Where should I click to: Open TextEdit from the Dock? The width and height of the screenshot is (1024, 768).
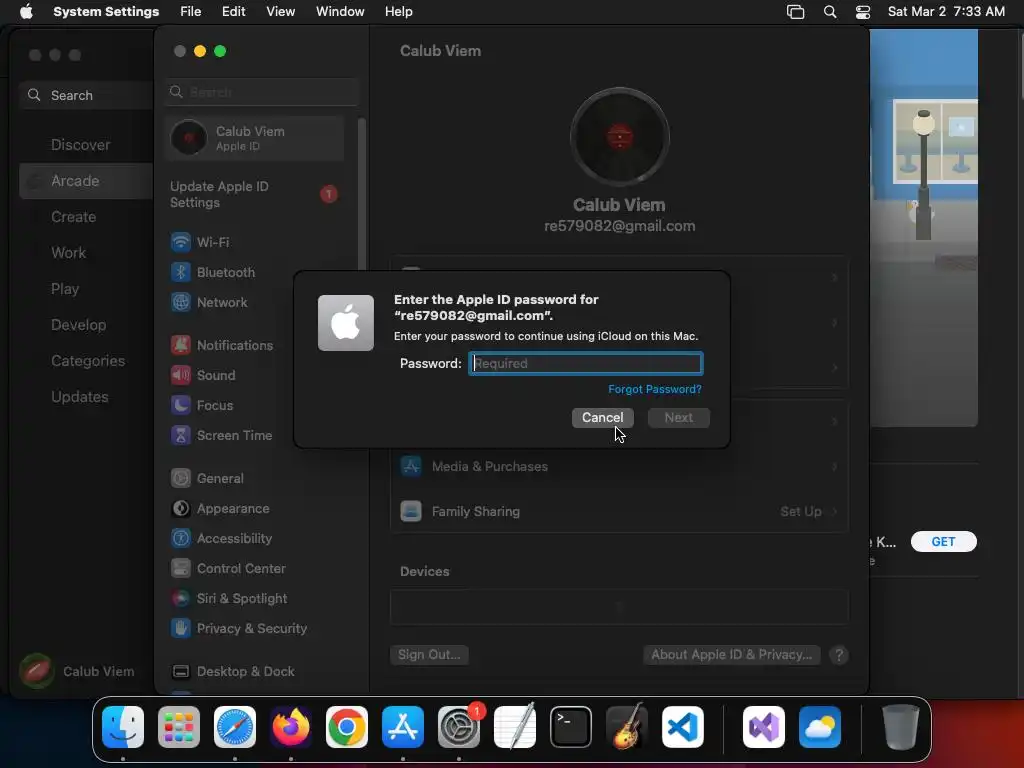tap(515, 727)
